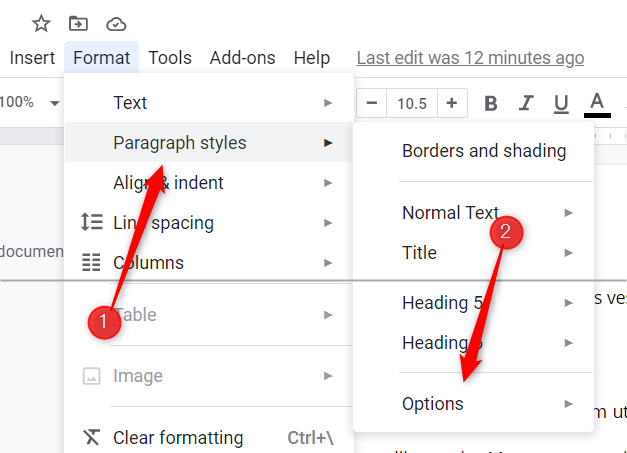The height and width of the screenshot is (453, 627).
Task: Toggle italic formatting
Action: point(526,103)
